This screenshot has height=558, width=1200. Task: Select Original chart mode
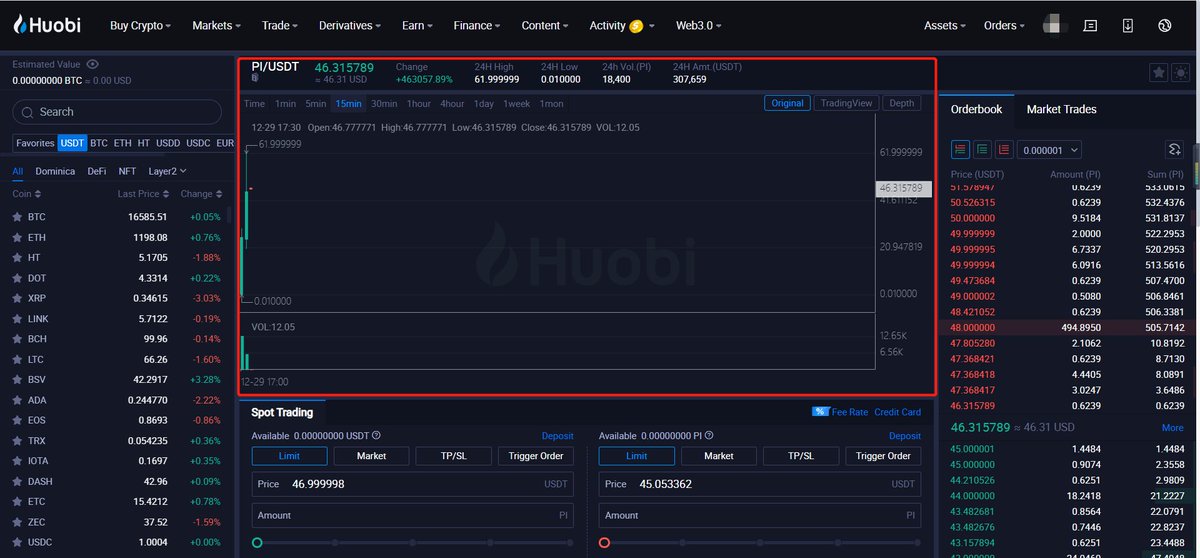787,103
